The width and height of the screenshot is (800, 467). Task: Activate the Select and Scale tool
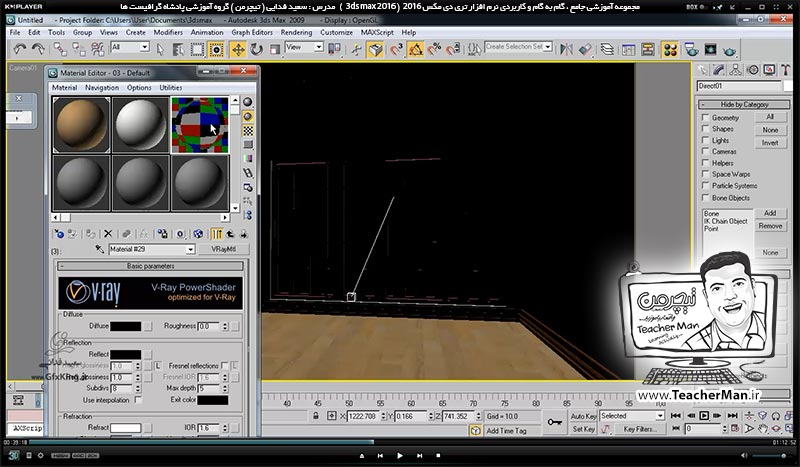coord(275,50)
